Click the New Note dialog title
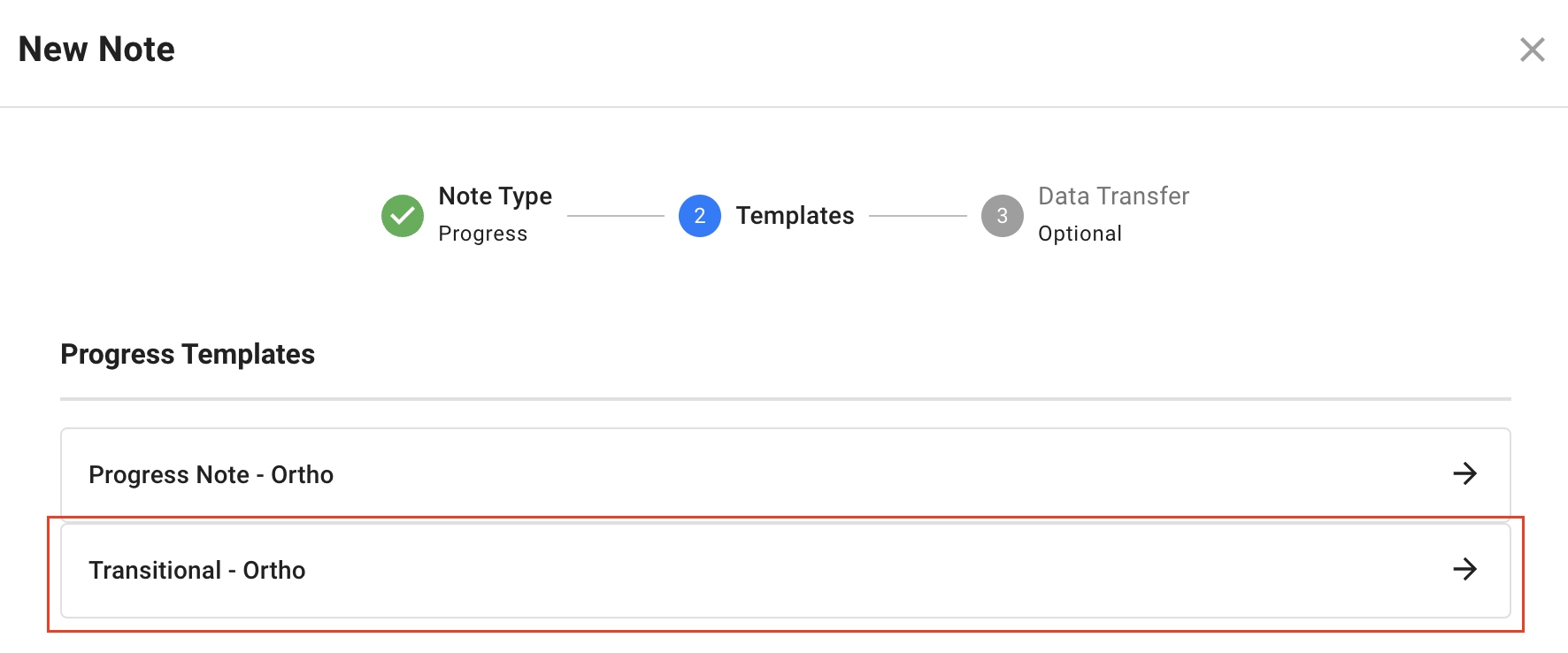 (96, 50)
